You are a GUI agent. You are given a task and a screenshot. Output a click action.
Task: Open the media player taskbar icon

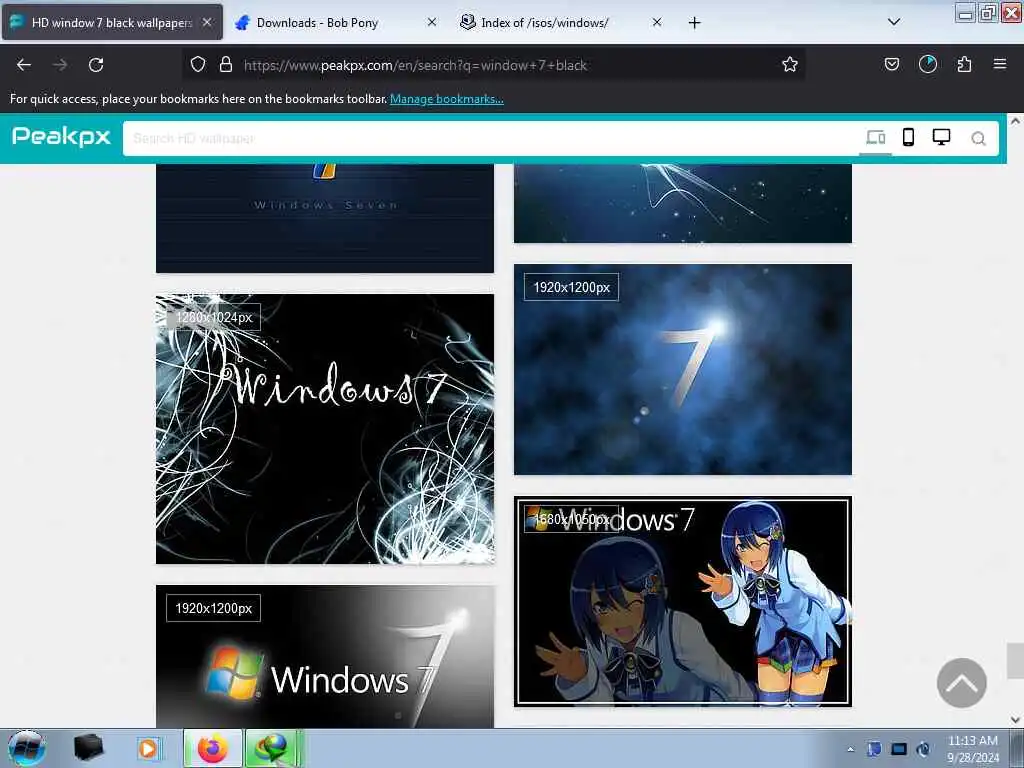click(x=148, y=748)
